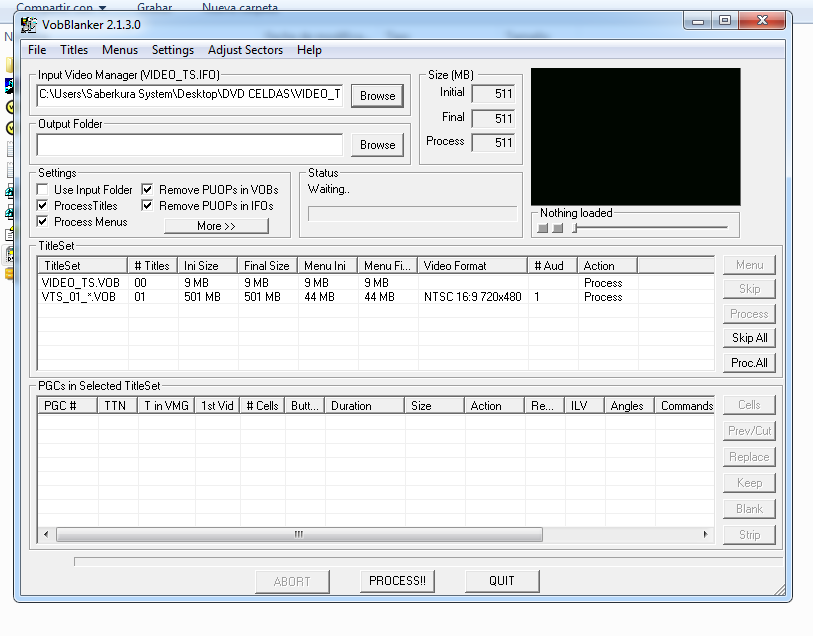Click the T in VMG column header
The height and width of the screenshot is (636, 813).
[x=166, y=406]
